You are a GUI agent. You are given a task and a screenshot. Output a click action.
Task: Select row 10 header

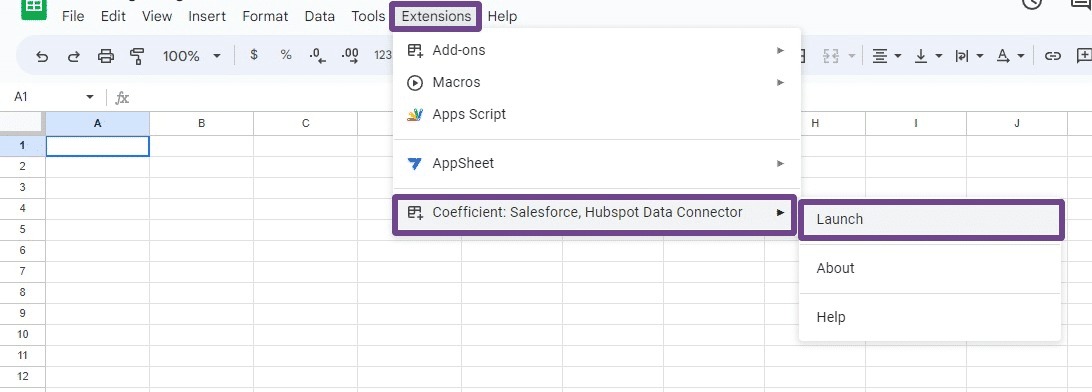[x=23, y=335]
